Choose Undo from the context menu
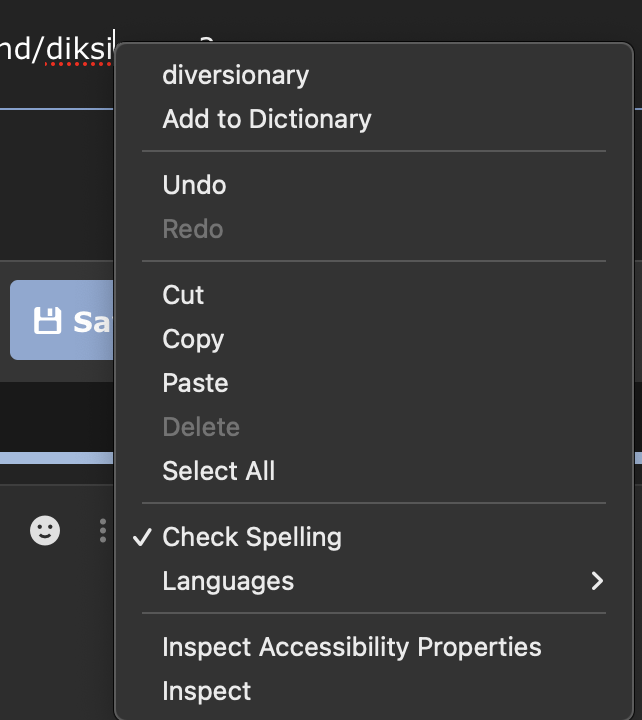Screen dimensions: 642x720 (194, 185)
